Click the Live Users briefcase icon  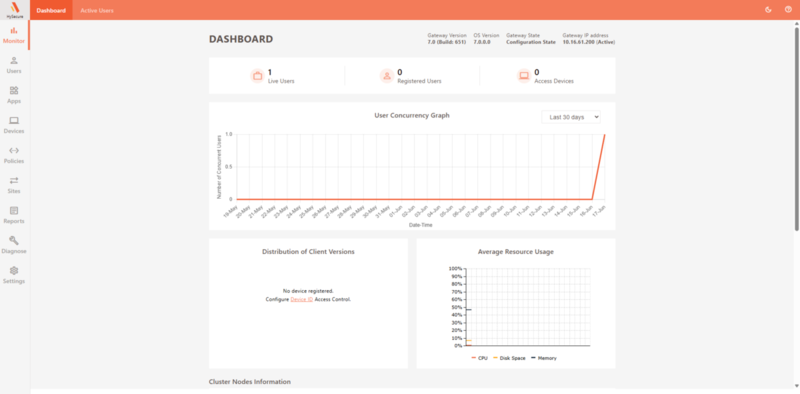tap(258, 76)
